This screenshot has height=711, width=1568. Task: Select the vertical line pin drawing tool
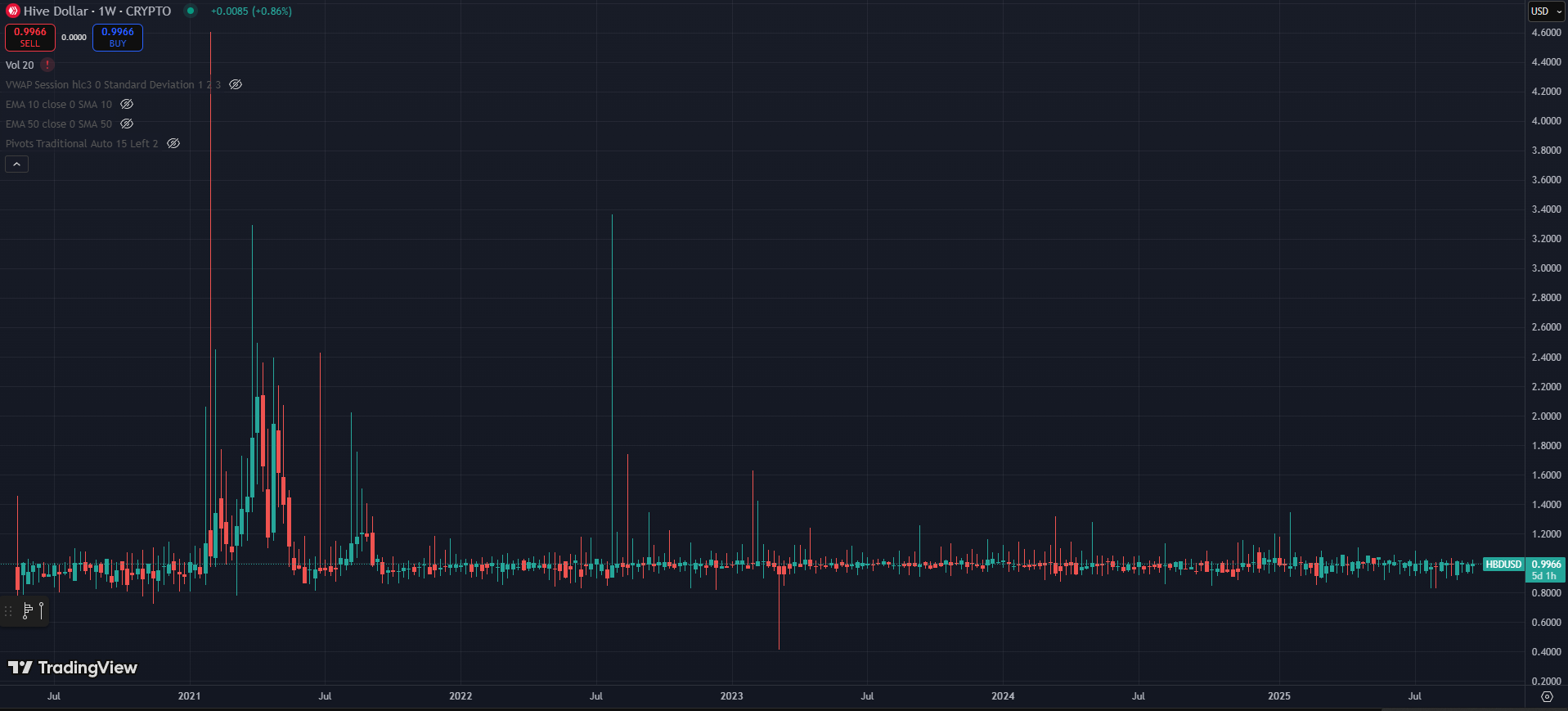click(x=41, y=610)
